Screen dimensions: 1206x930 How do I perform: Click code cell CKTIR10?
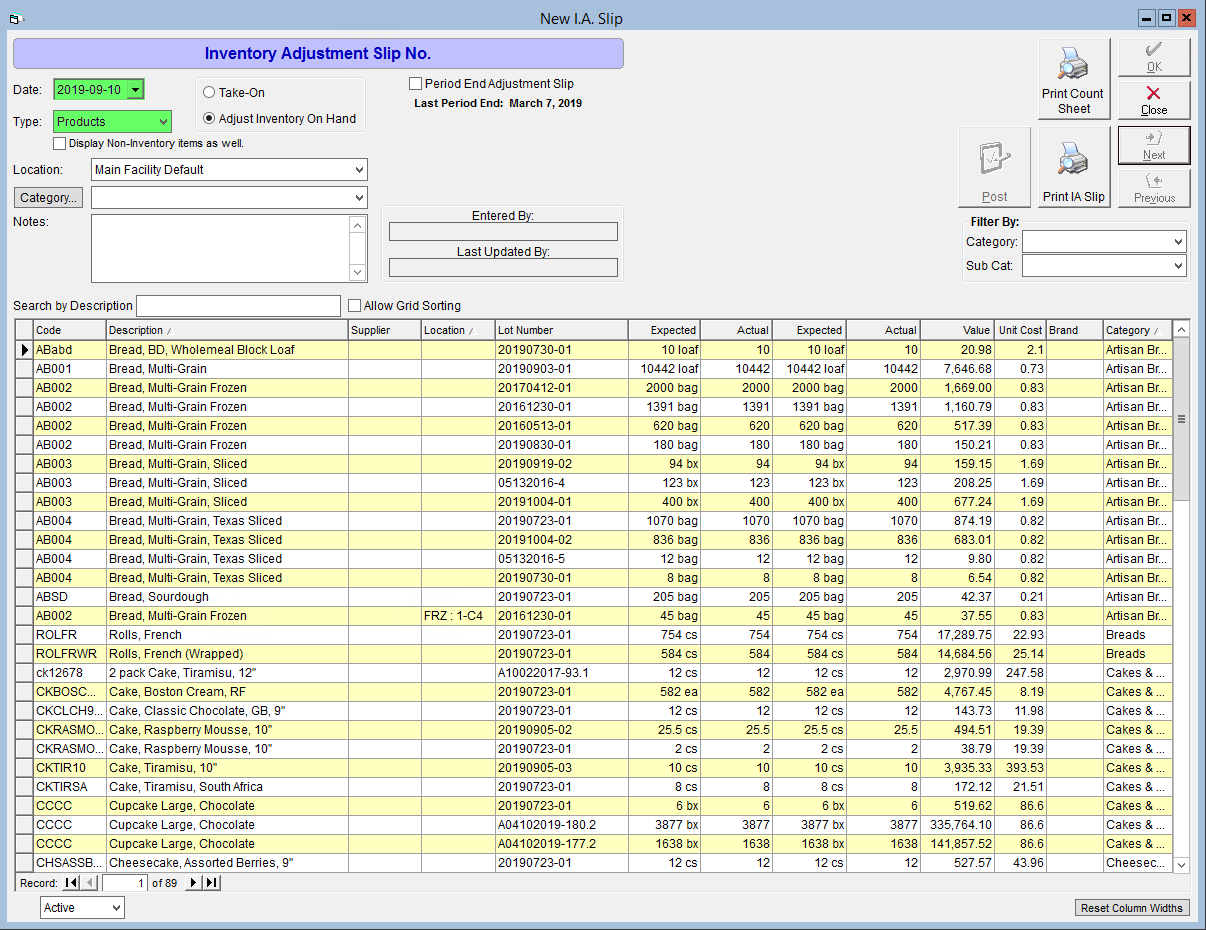point(70,768)
